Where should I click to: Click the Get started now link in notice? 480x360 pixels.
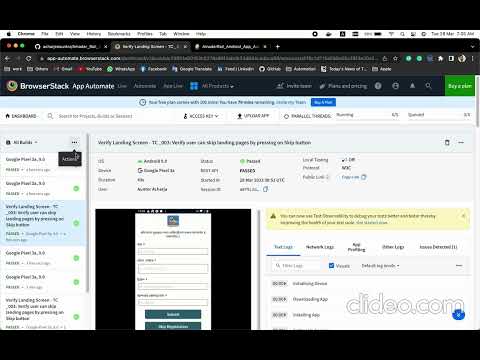372,222
